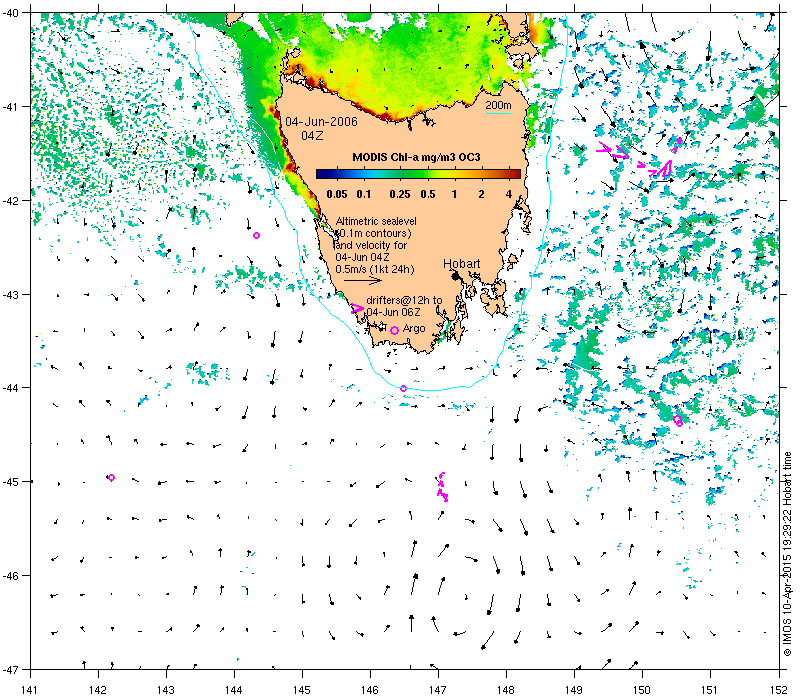
Task: Click longitude axis label 141
Action: (x=30, y=690)
